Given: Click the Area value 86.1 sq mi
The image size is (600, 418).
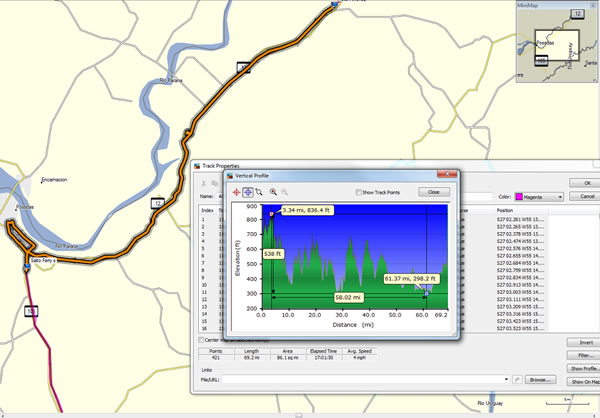Looking at the screenshot, I should (x=288, y=358).
